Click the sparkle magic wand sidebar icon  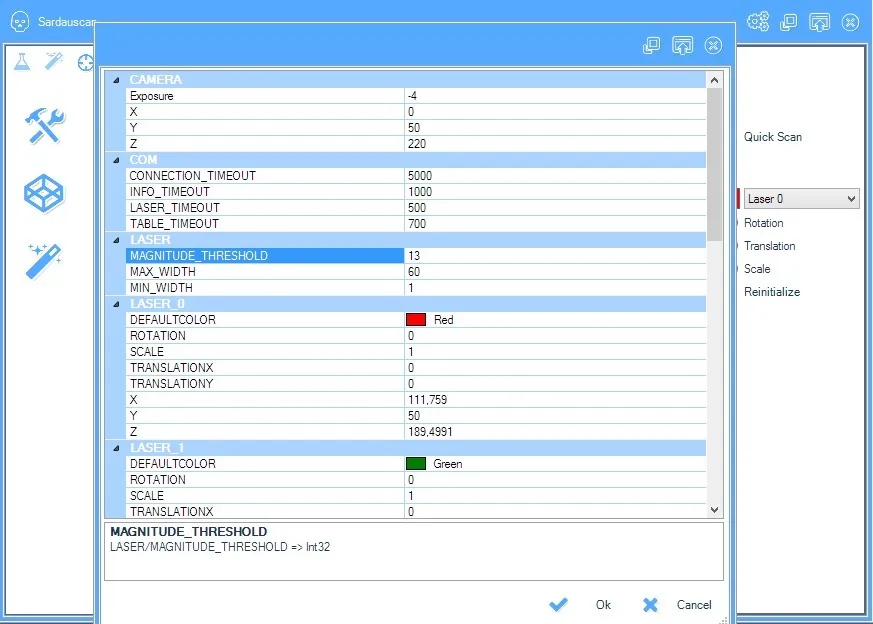[43, 261]
